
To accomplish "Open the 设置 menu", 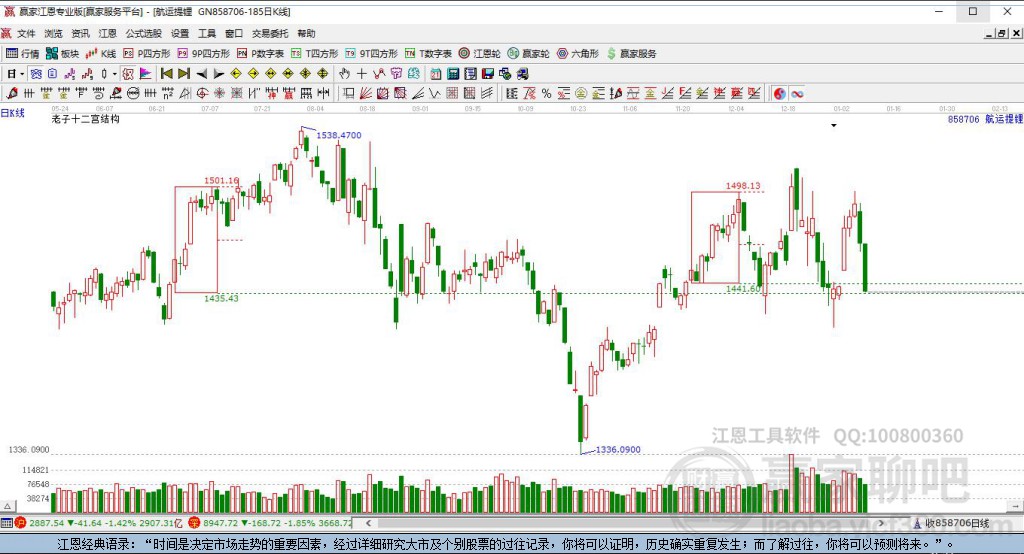I will [180, 33].
